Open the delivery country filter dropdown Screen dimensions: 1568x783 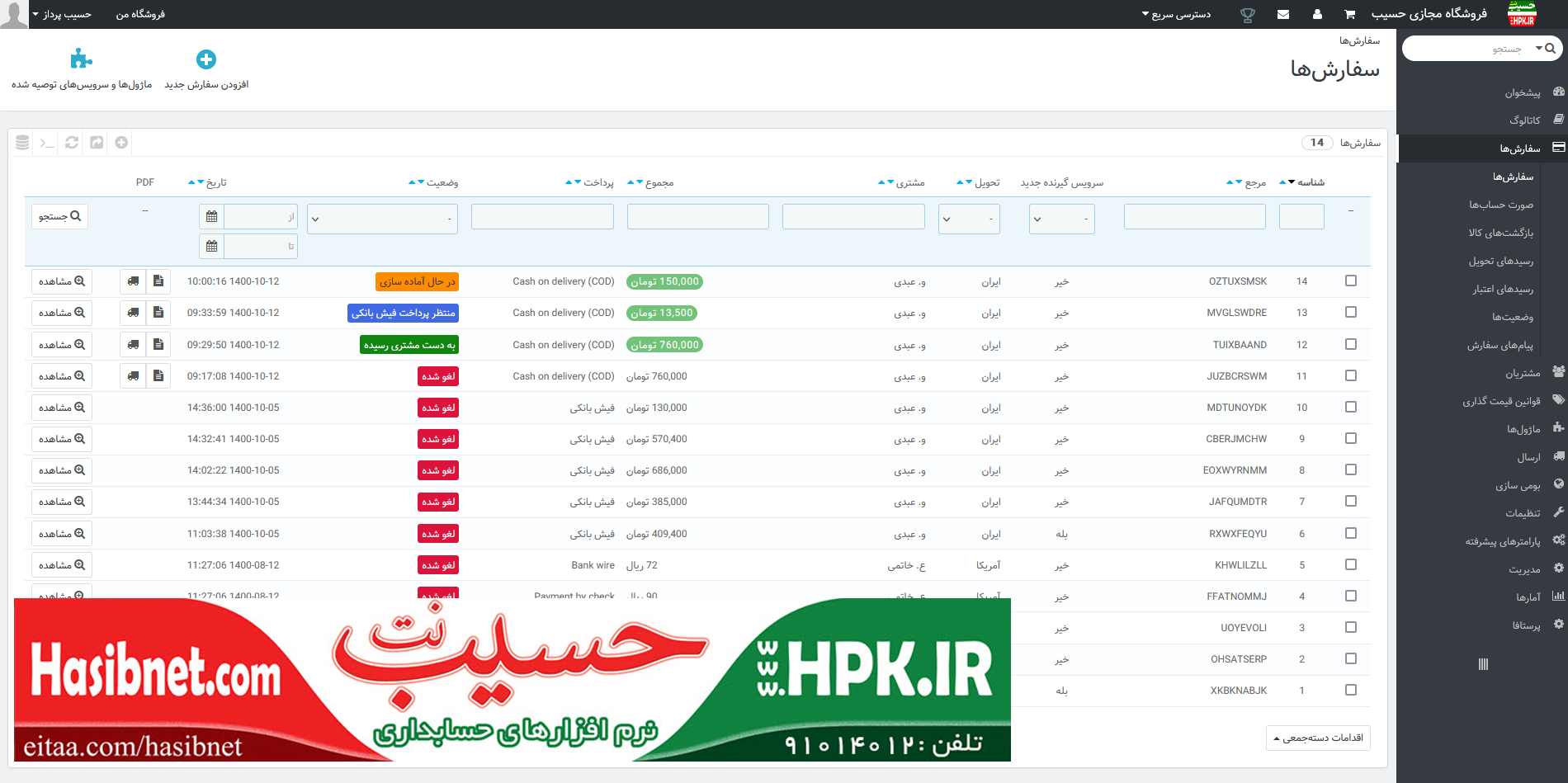[x=969, y=219]
